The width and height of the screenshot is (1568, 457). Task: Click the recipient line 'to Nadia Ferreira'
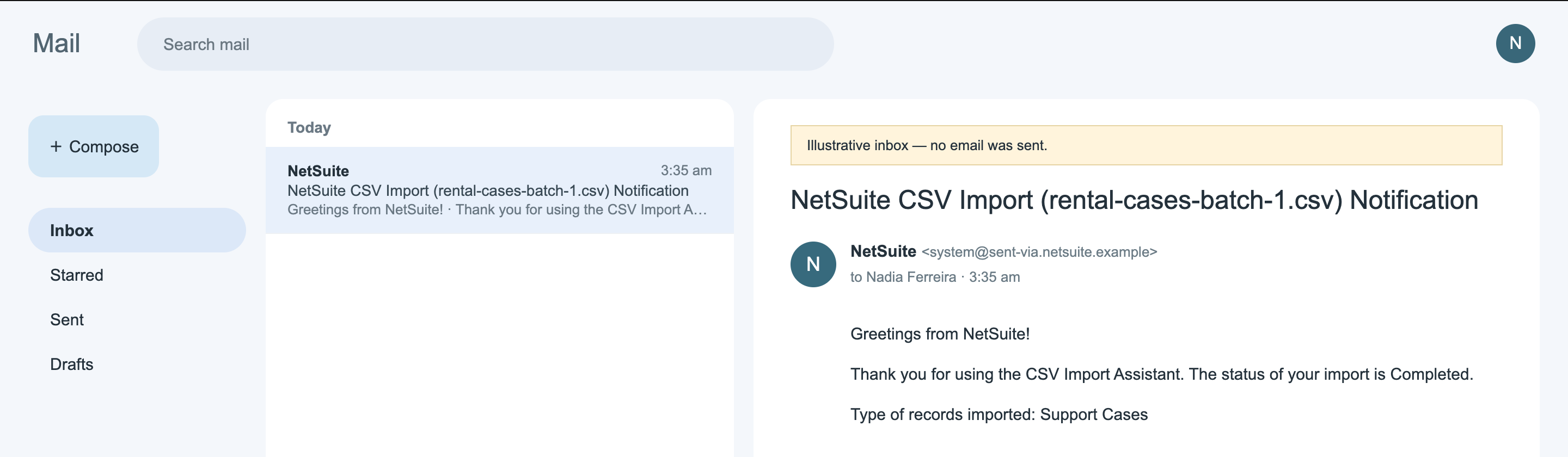pos(903,277)
